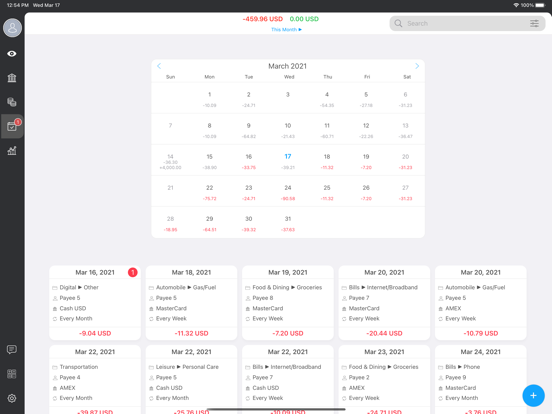Image resolution: width=552 pixels, height=414 pixels.
Task: Click MasterCard on Mar 18 card
Action: [171, 308]
